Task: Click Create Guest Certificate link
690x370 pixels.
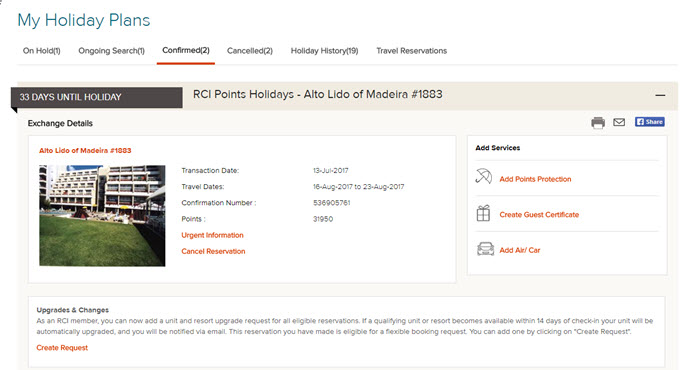Action: (539, 215)
